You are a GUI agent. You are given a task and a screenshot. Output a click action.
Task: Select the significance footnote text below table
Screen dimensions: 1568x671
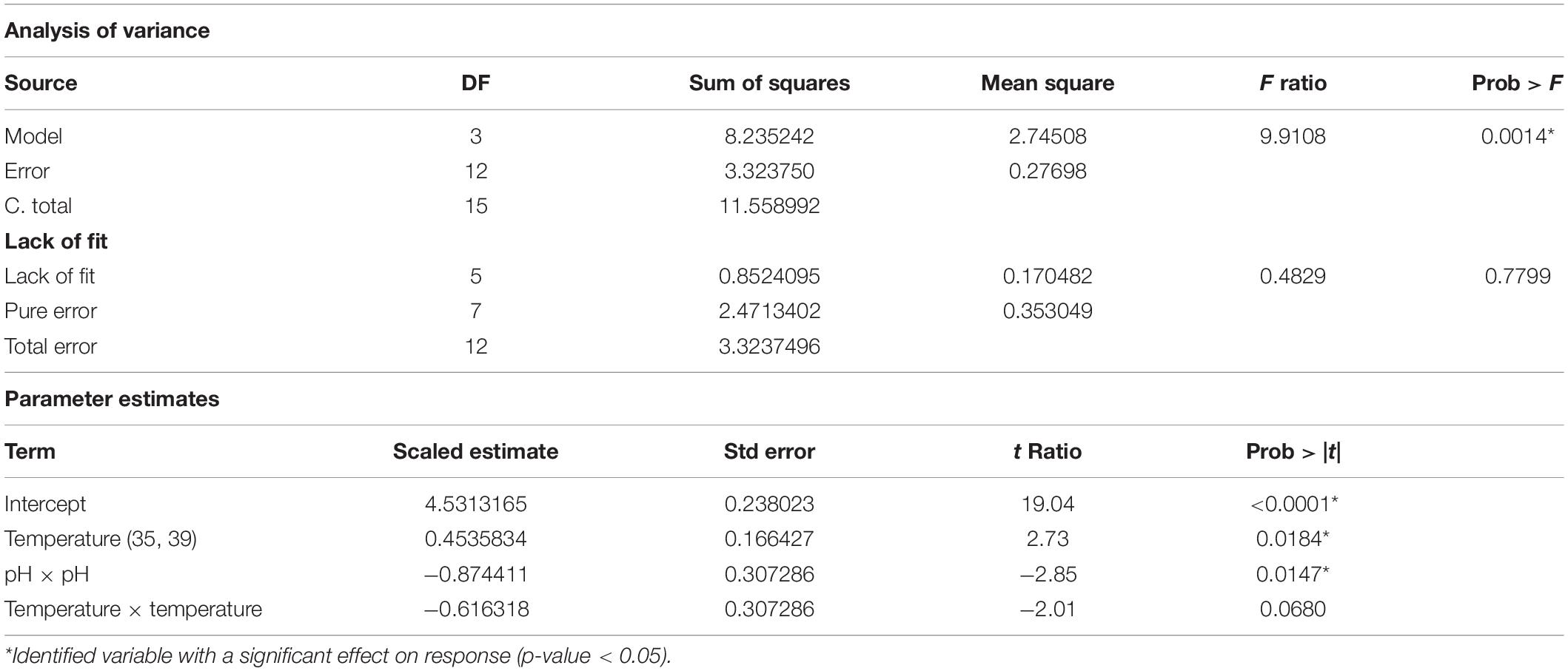(338, 655)
